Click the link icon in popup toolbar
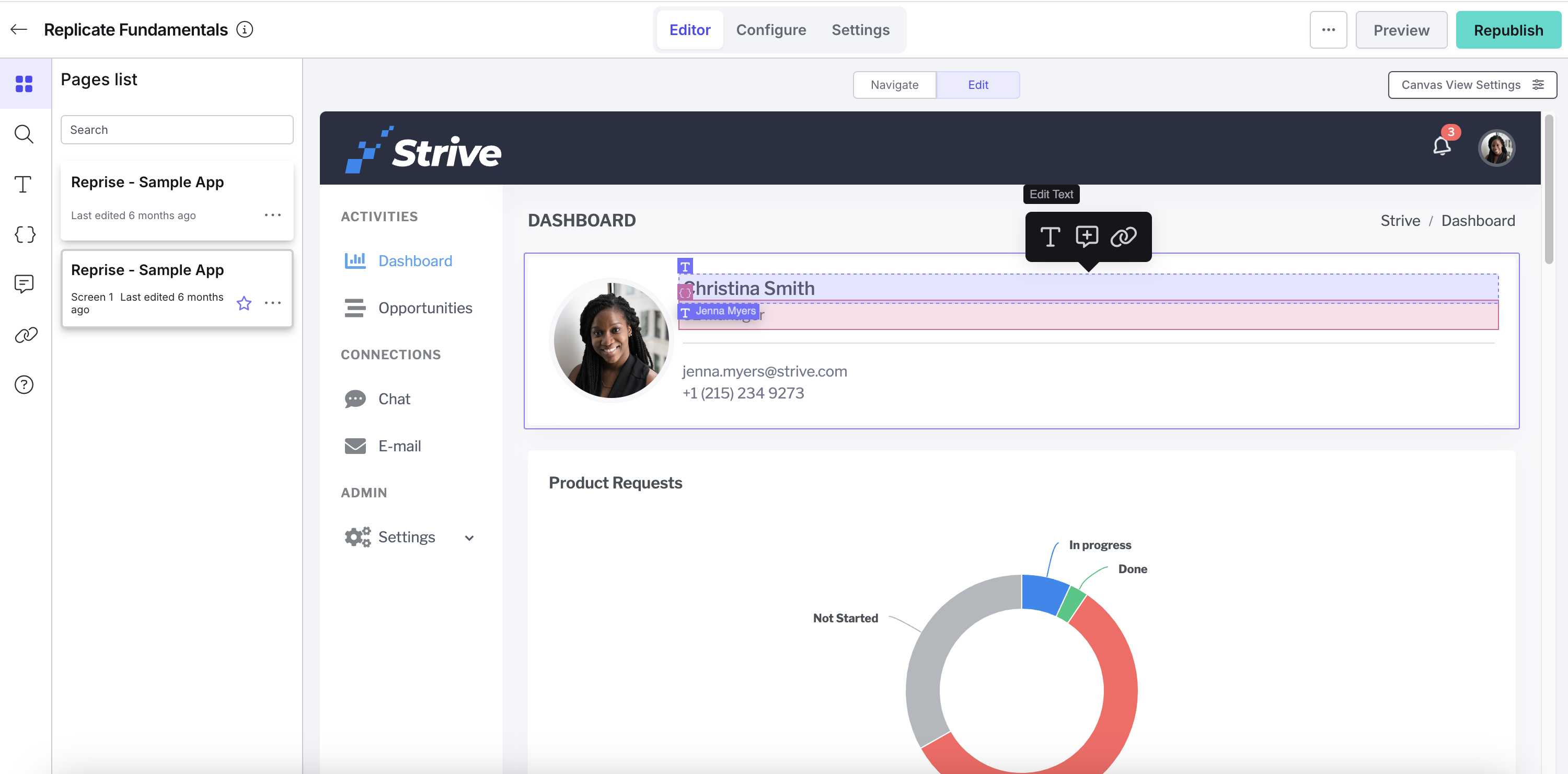The image size is (1568, 774). (x=1124, y=236)
